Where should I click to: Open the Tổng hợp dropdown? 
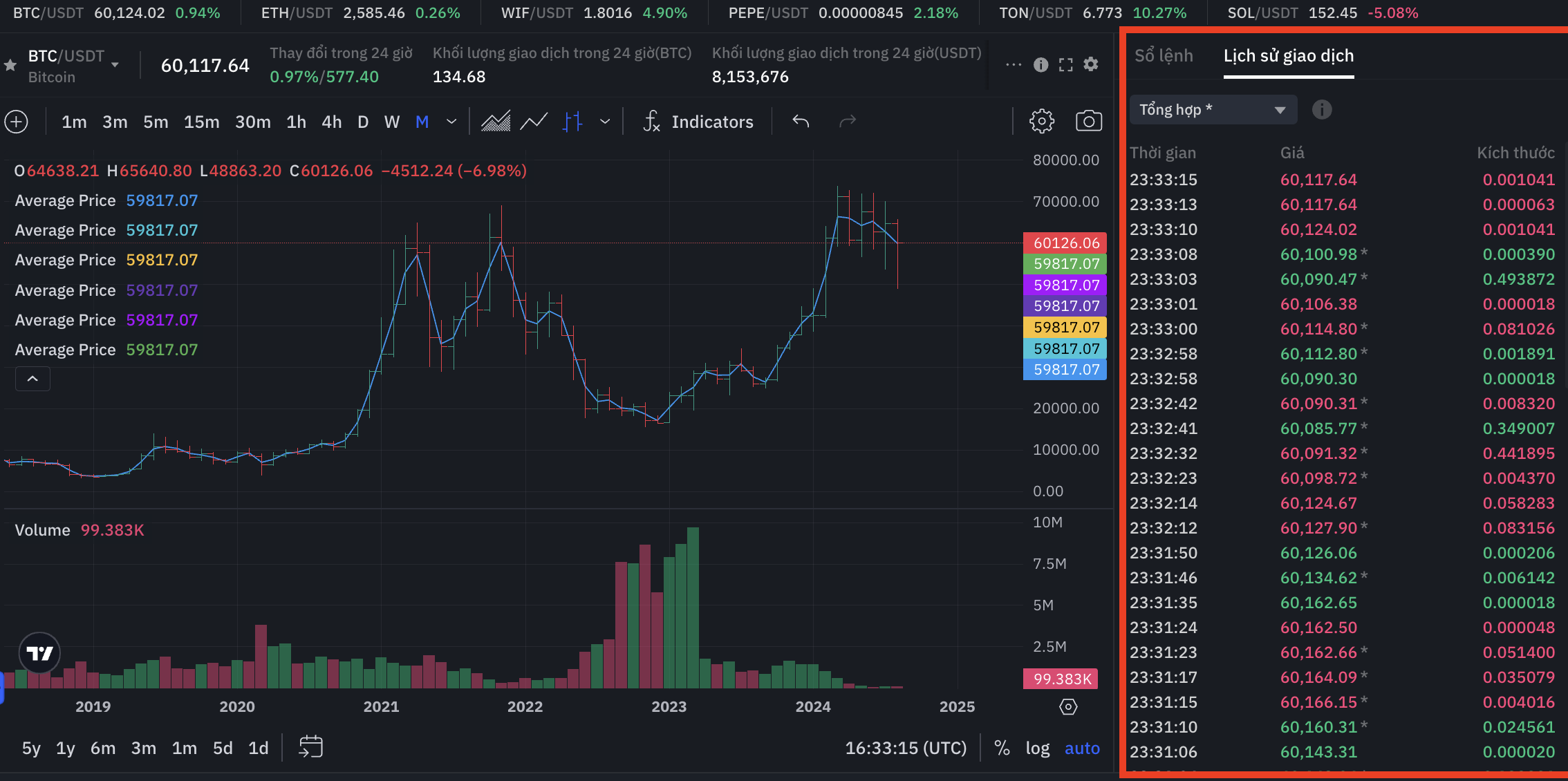tap(1213, 110)
